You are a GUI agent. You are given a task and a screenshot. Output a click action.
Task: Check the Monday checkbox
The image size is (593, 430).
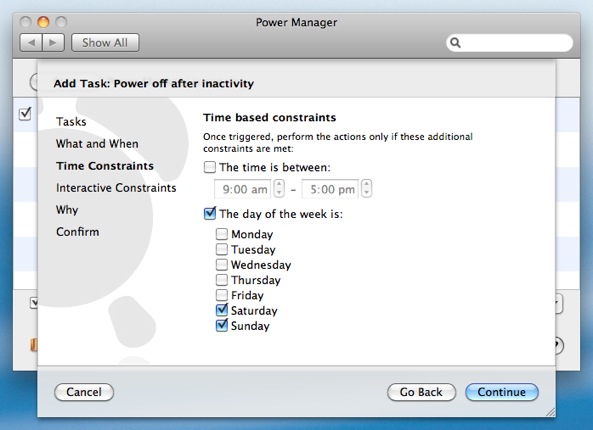(222, 234)
